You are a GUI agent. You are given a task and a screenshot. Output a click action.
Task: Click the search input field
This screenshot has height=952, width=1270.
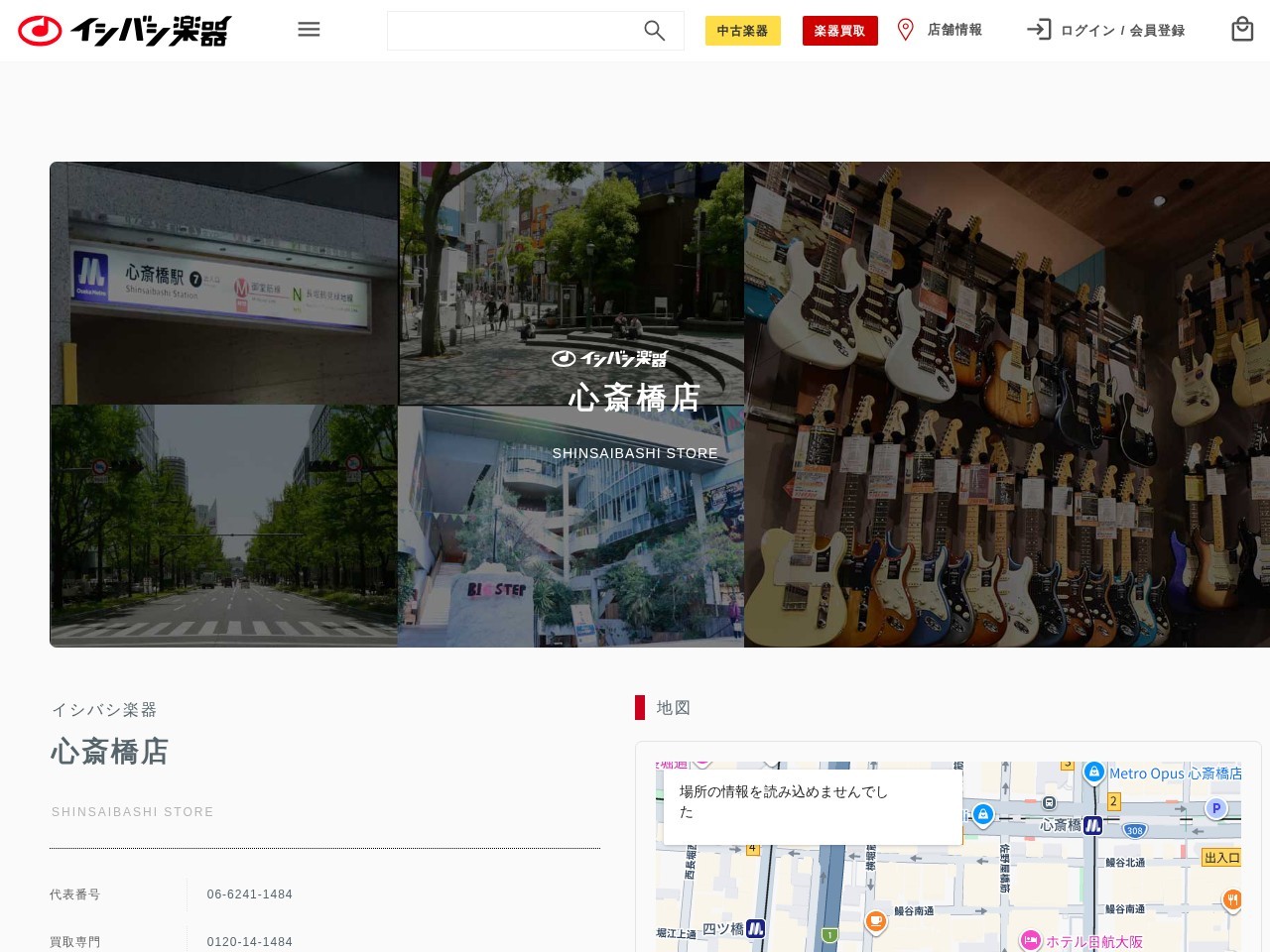(x=516, y=31)
